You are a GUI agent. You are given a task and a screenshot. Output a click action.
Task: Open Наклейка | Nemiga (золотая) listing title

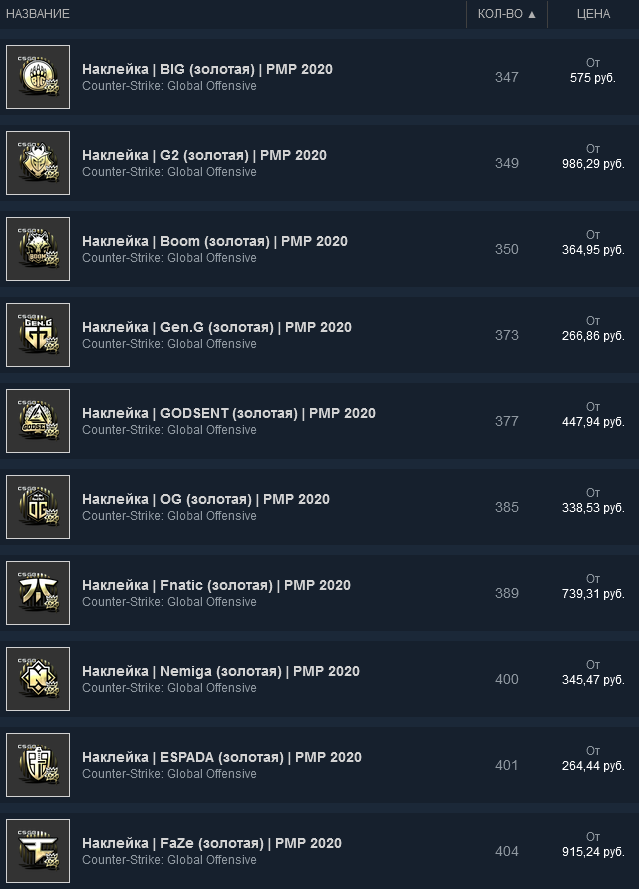(x=221, y=671)
